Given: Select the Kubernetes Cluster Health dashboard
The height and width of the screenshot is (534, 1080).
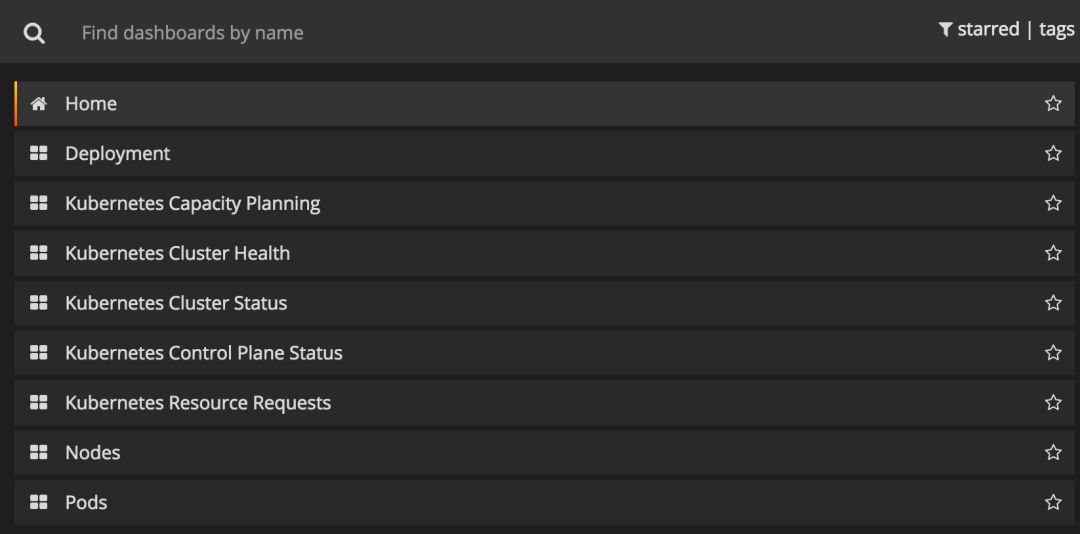Looking at the screenshot, I should [x=178, y=254].
